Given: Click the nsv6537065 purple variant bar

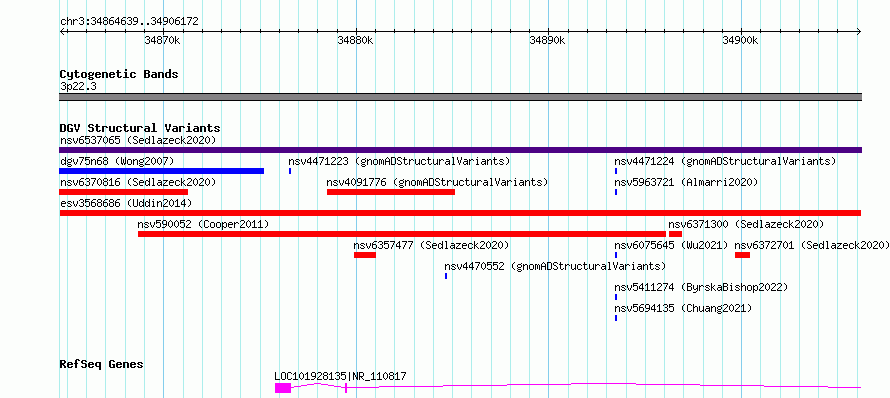Looking at the screenshot, I should [460, 150].
